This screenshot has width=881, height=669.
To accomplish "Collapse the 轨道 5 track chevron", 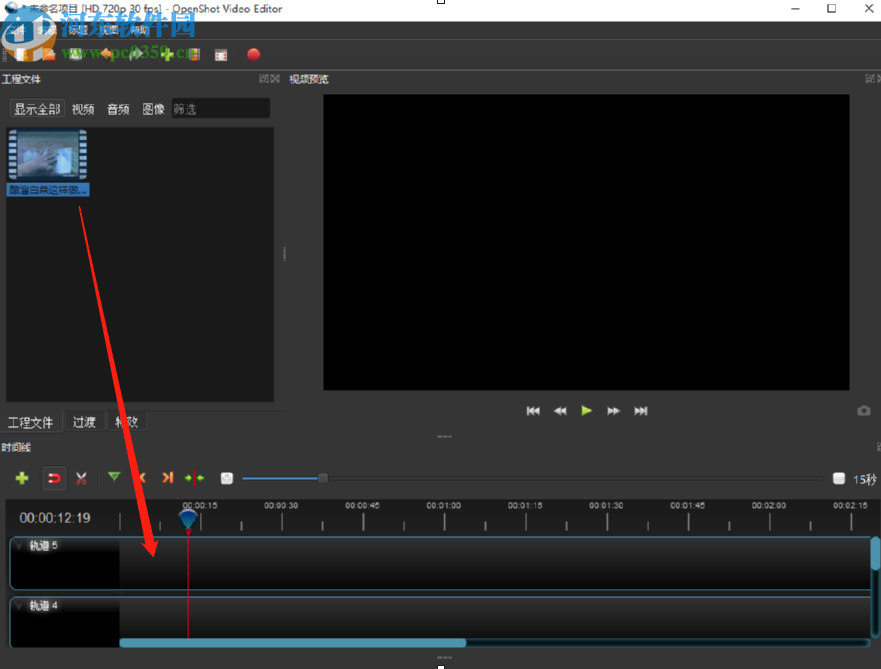I will point(19,545).
